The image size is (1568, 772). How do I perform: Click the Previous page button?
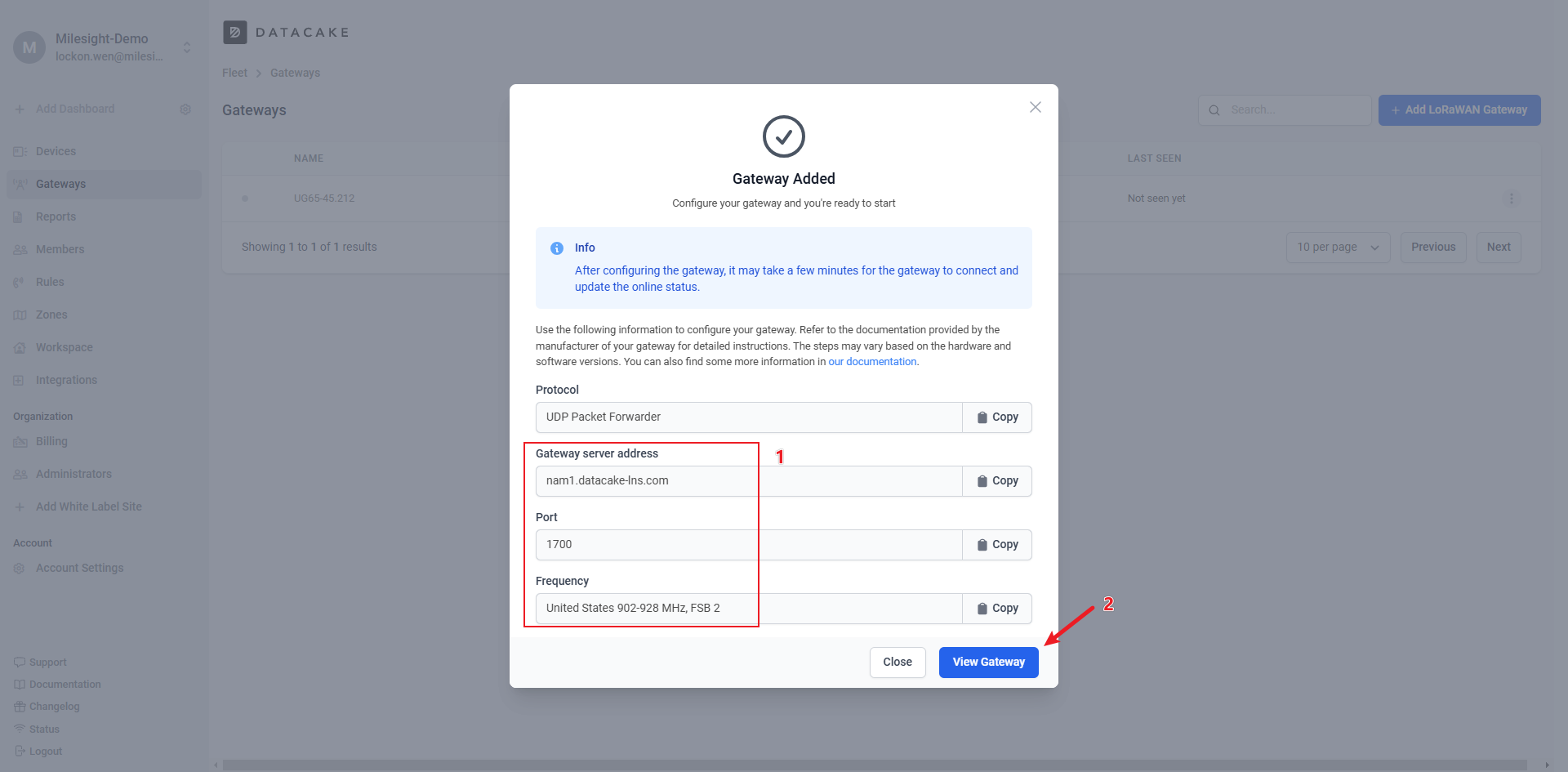click(x=1433, y=248)
